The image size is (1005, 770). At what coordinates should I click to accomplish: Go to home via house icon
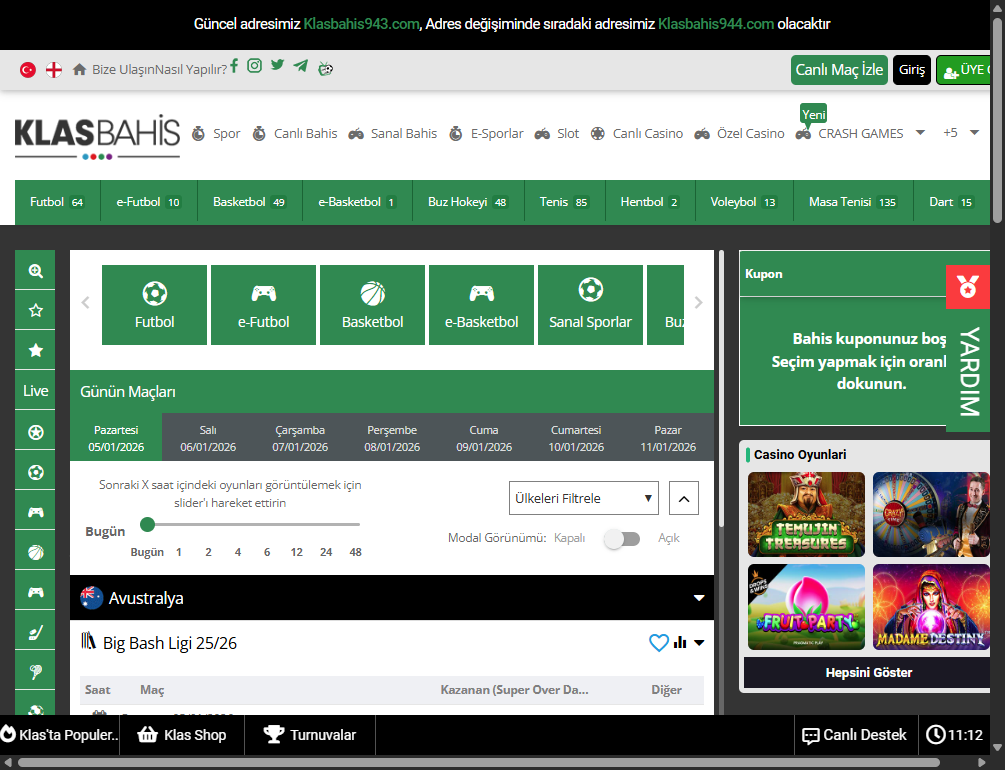click(x=79, y=69)
